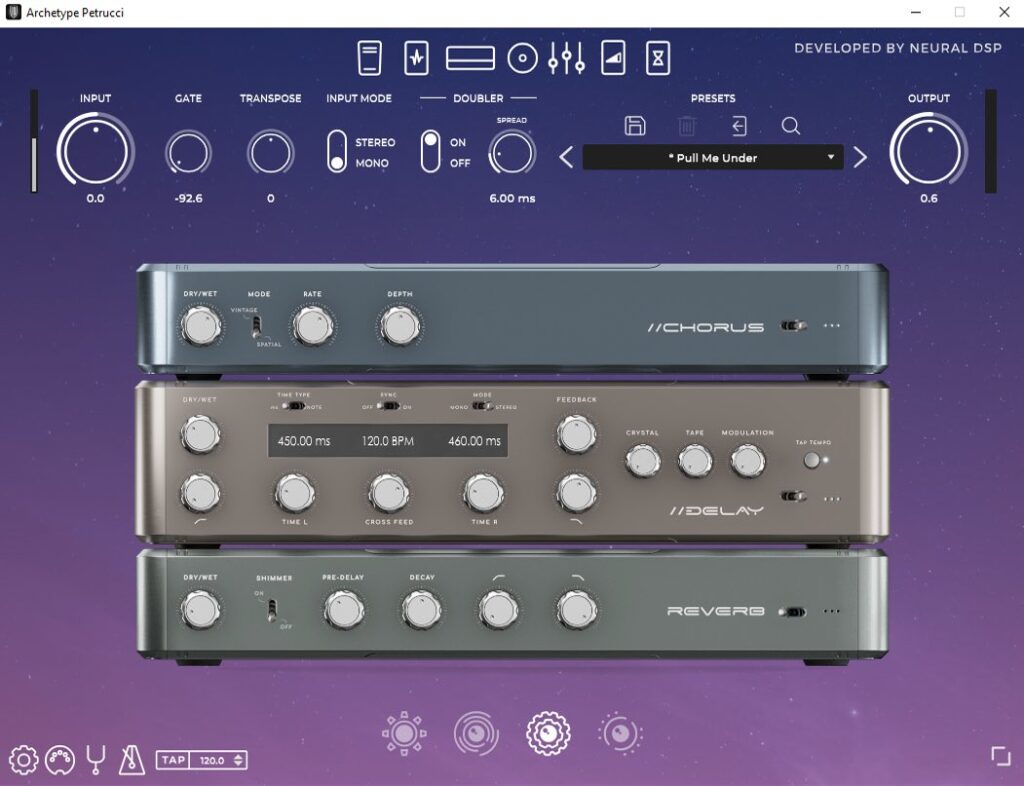Open MIDI mappings icon
Viewport: 1024px width, 786px height.
pos(59,760)
